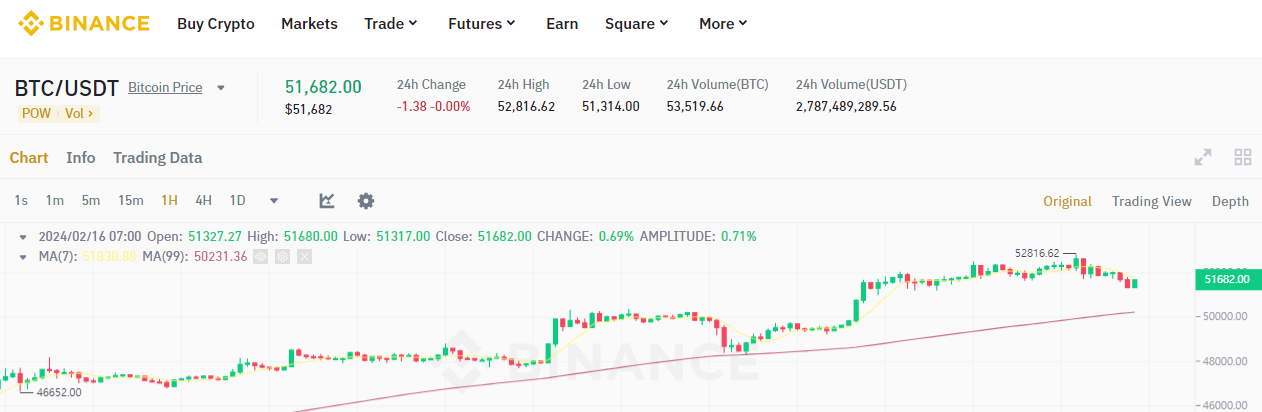Expand chart to fullscreen
This screenshot has width=1262, height=412.
point(1203,157)
